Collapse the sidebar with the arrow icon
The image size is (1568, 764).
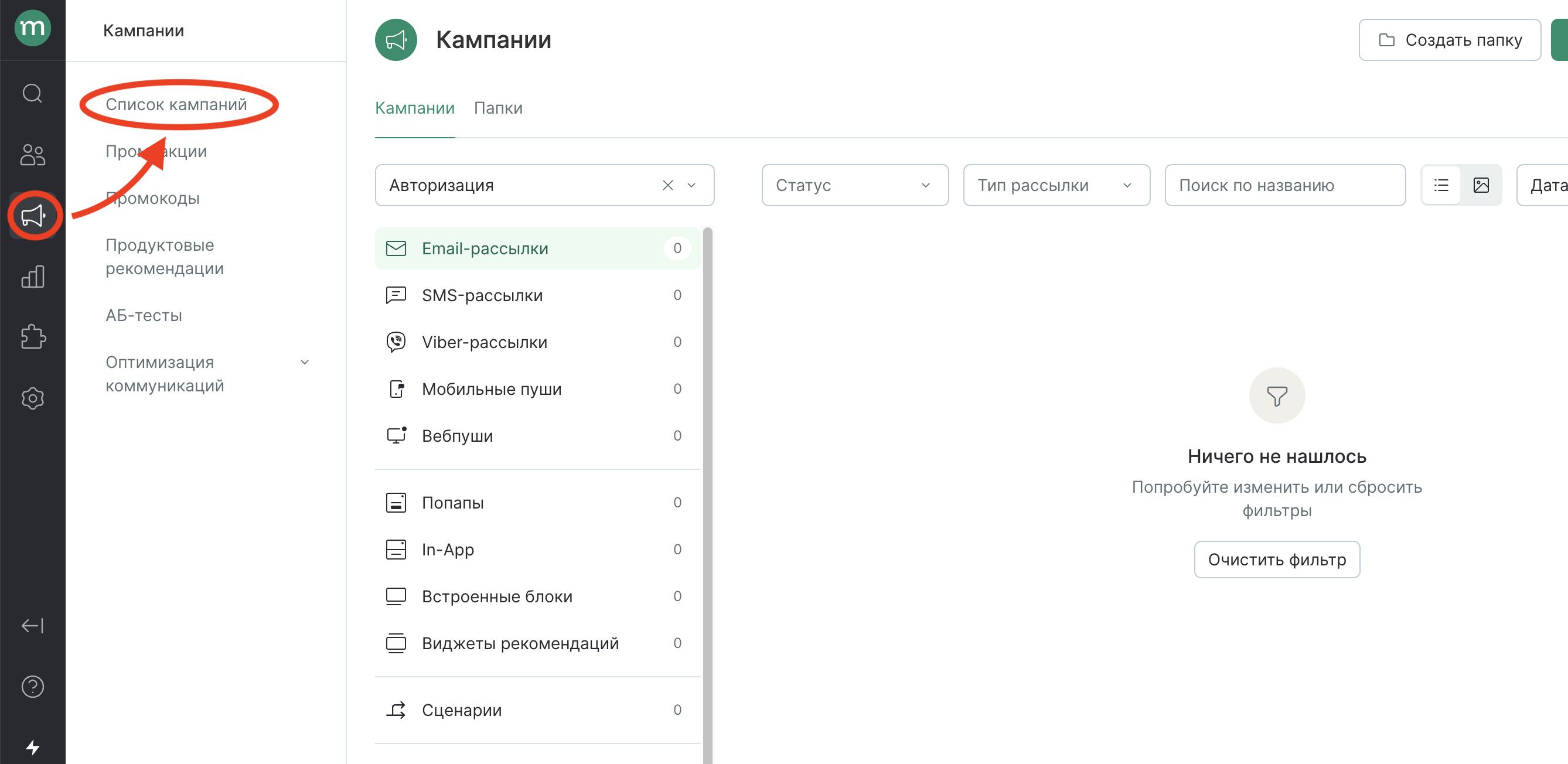tap(32, 625)
